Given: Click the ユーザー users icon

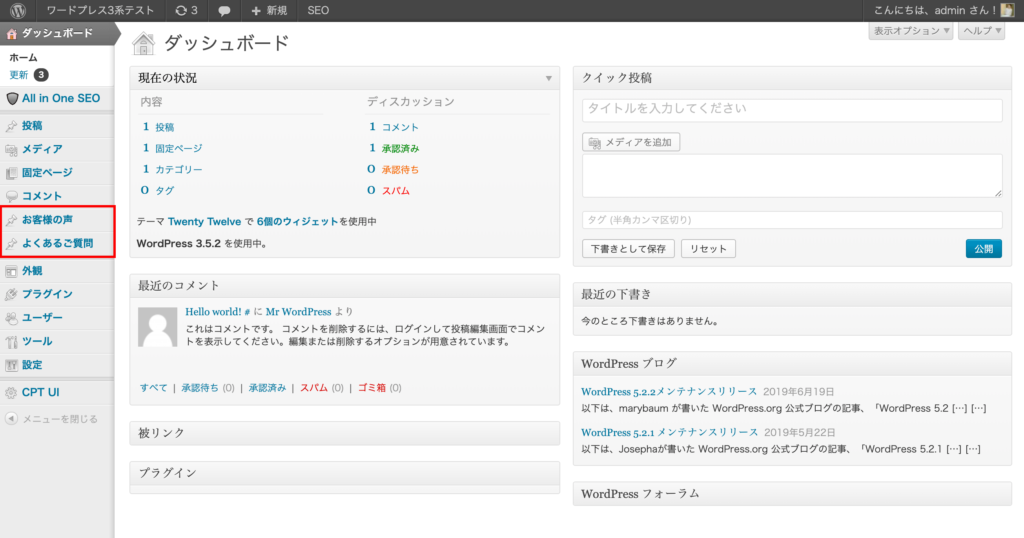Looking at the screenshot, I should point(11,318).
